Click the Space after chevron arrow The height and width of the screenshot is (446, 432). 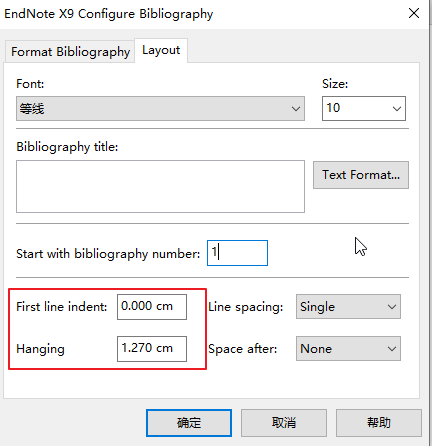(392, 349)
